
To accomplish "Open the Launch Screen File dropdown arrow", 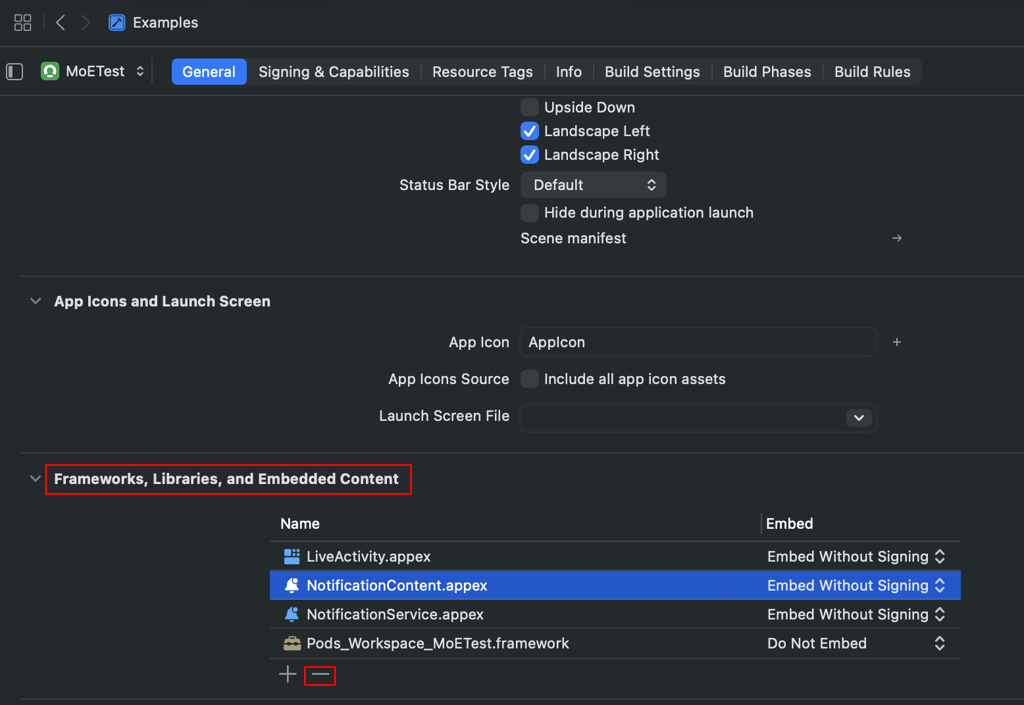I will click(859, 418).
